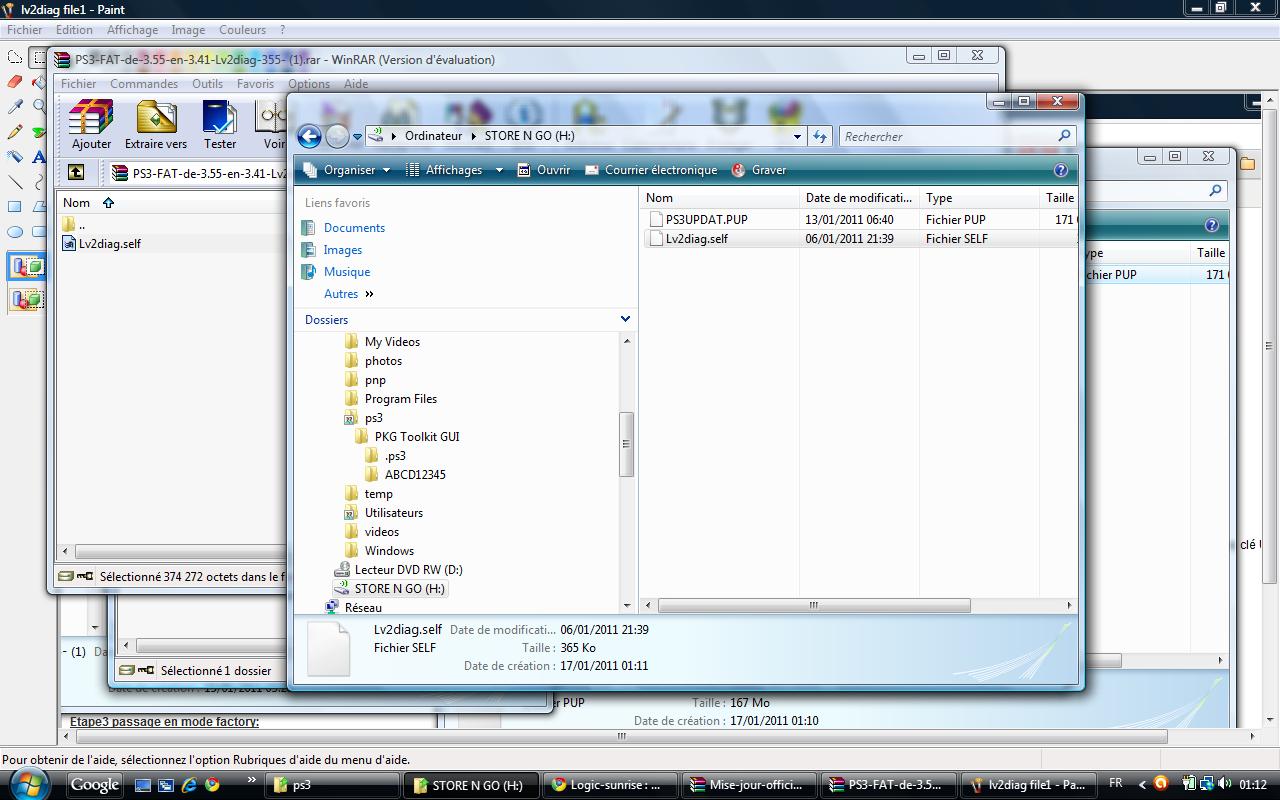Screen dimensions: 1280x800
Task: Open Explorer help question mark icon
Action: pyautogui.click(x=1061, y=170)
